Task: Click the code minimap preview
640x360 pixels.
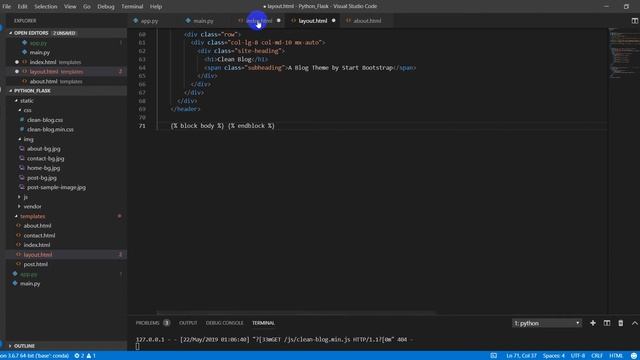Action: pos(623,53)
